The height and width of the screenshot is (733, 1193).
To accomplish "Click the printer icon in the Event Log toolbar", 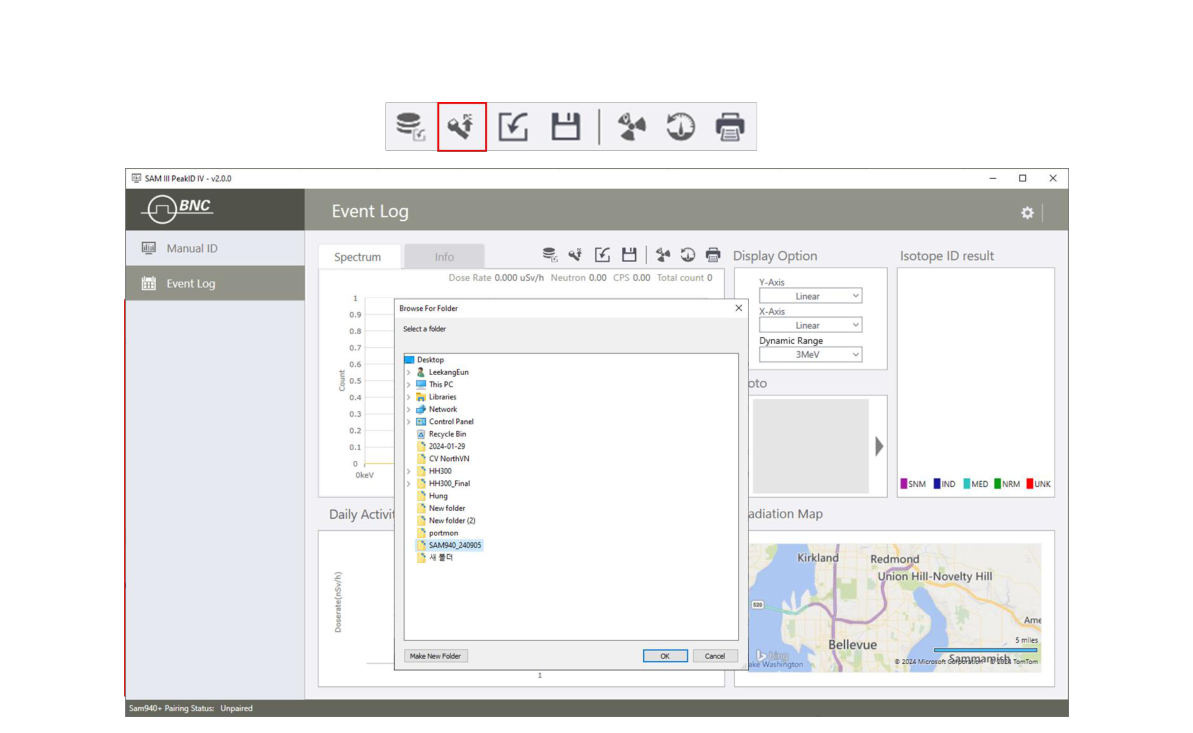I will click(713, 255).
